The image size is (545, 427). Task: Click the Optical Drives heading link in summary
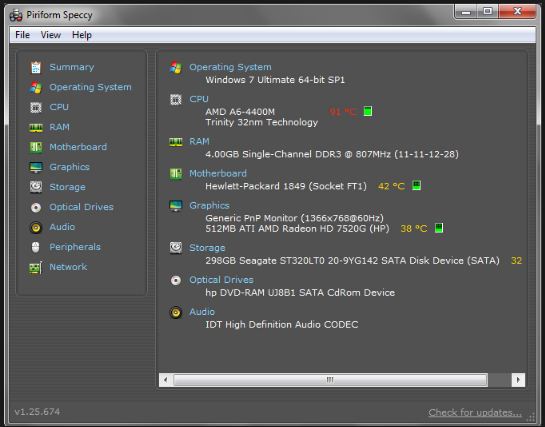tap(221, 280)
